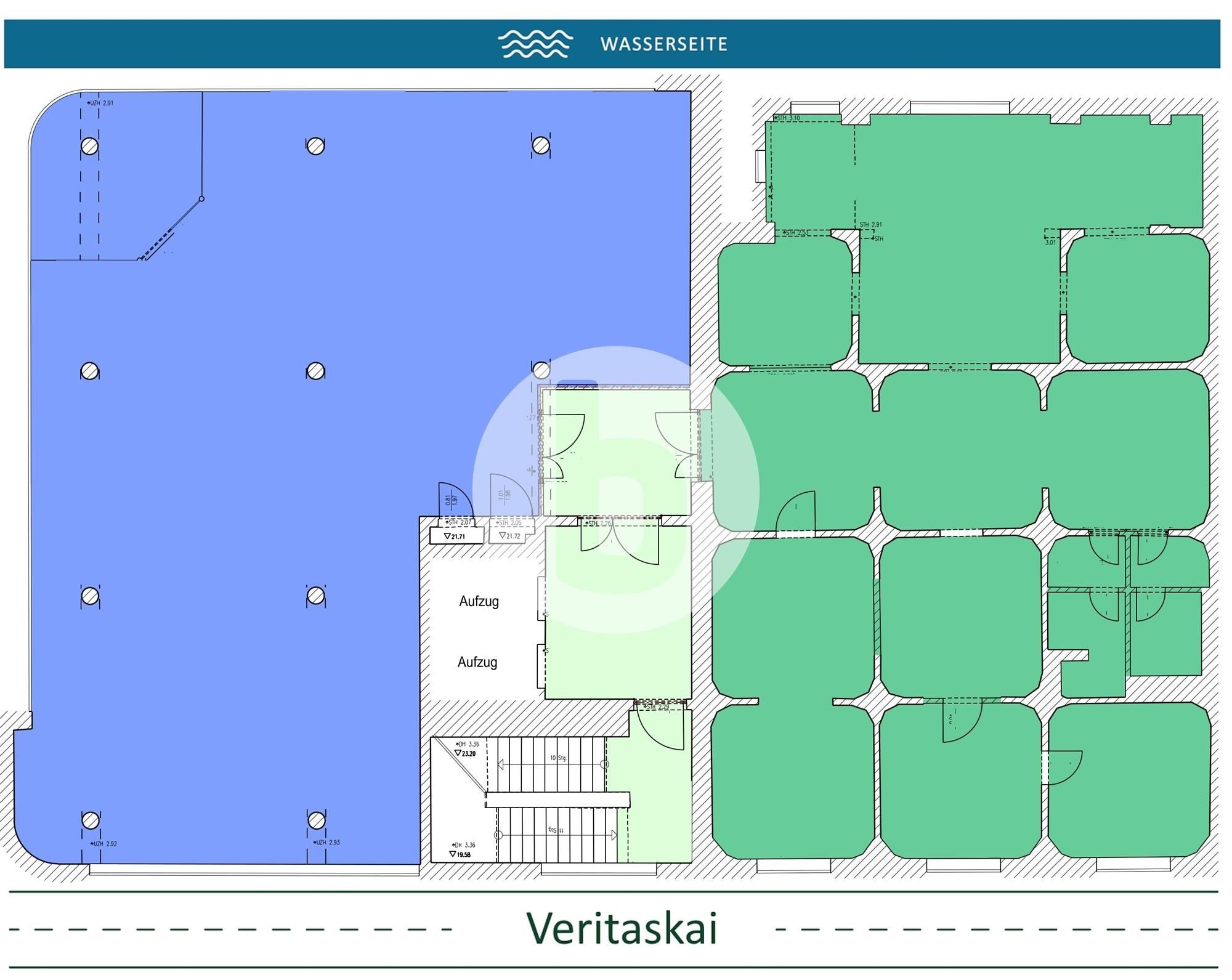Click the 'STH 2.29' door height label
Image resolution: width=1232 pixels, height=980 pixels.
click(x=655, y=708)
